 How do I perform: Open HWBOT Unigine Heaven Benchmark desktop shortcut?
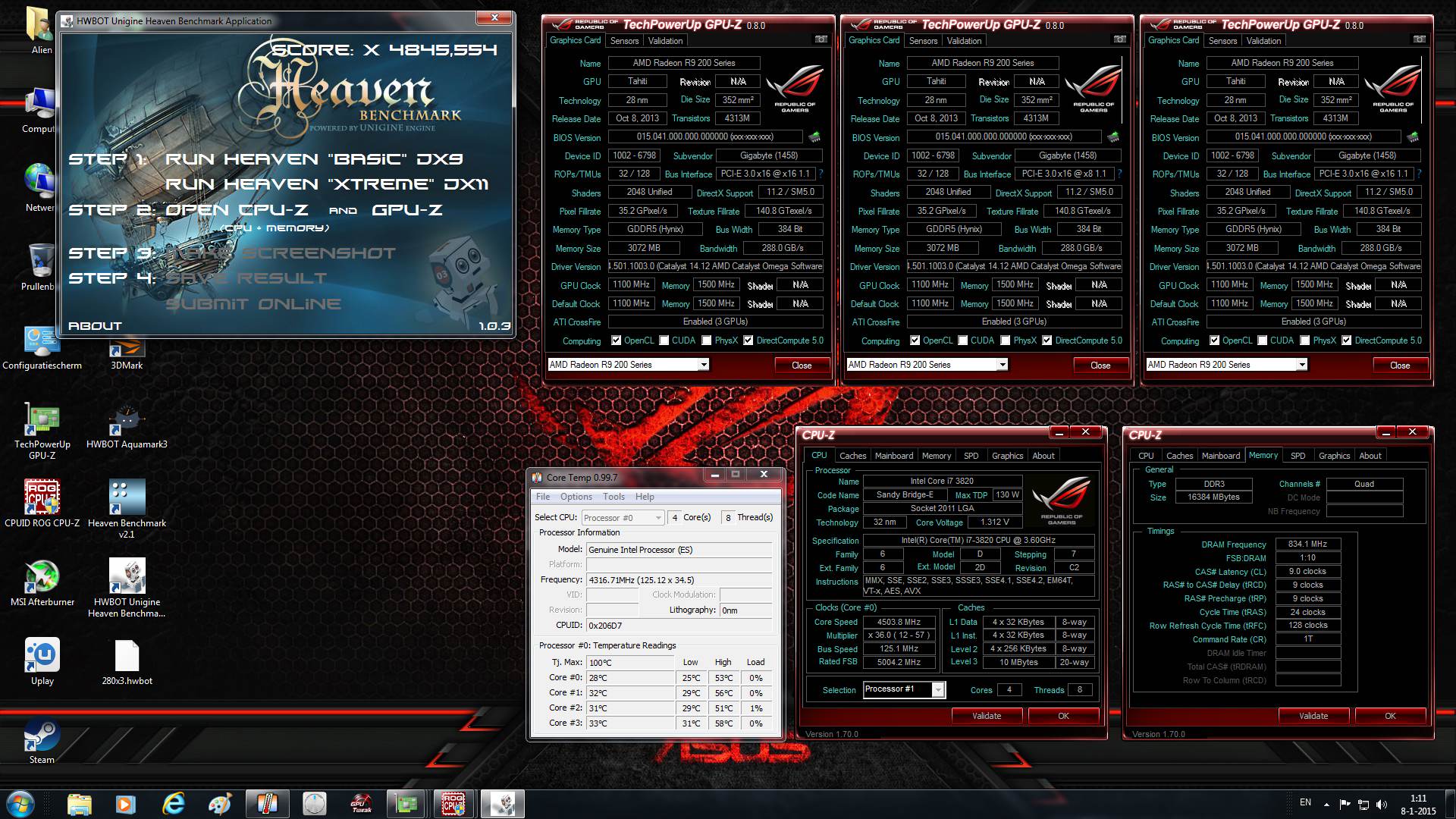[127, 588]
